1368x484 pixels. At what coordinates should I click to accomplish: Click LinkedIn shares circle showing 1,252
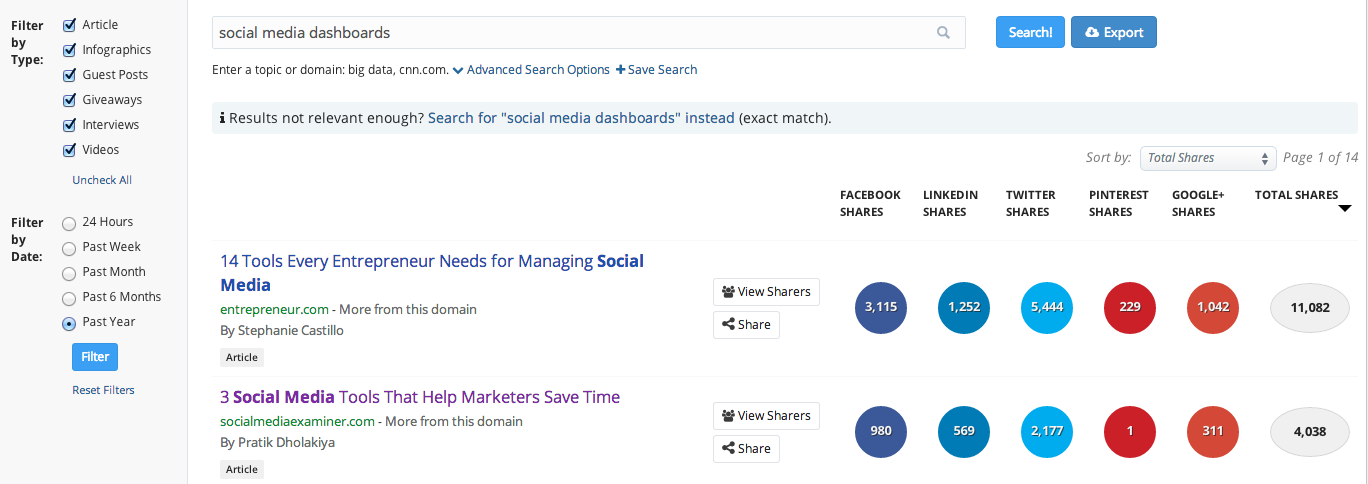pos(964,308)
